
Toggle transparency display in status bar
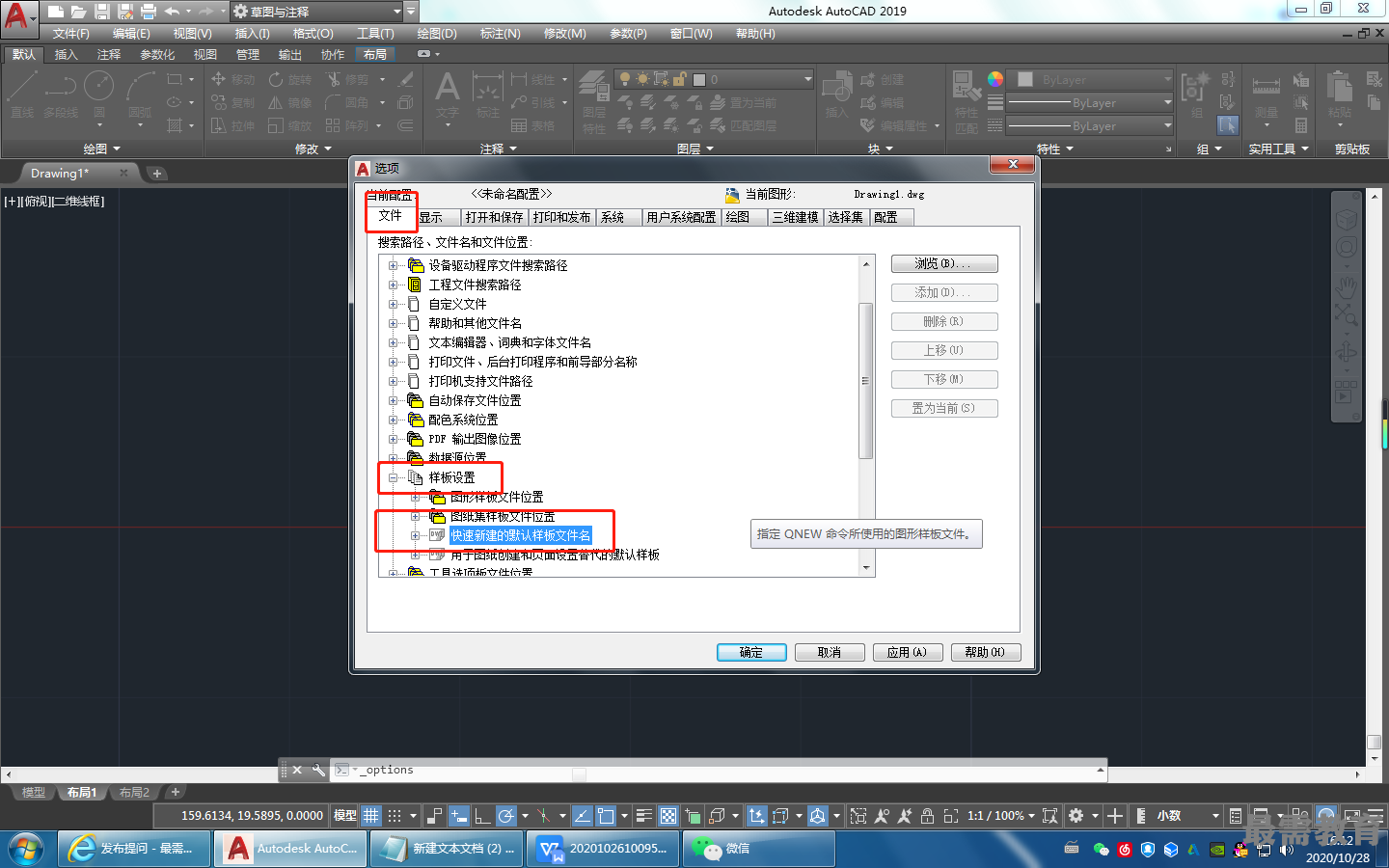[668, 816]
